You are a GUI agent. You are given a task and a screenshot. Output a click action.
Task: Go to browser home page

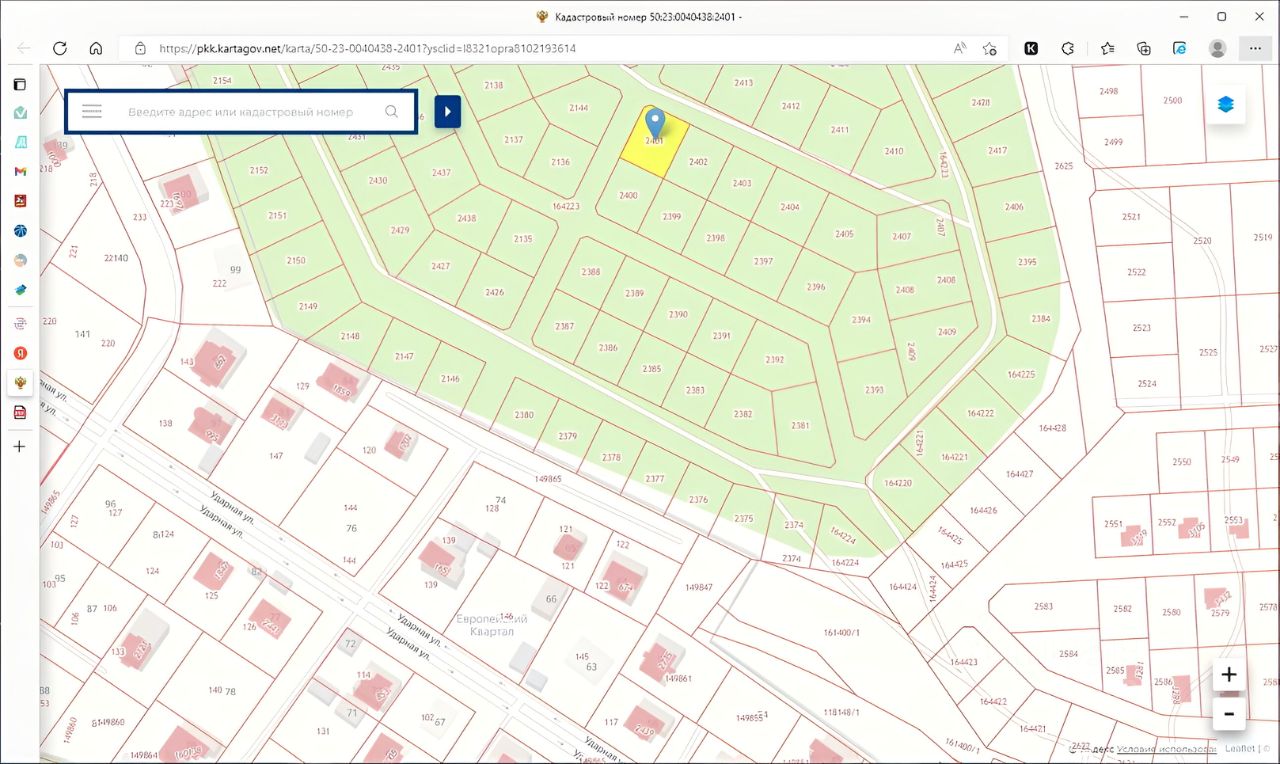(96, 48)
